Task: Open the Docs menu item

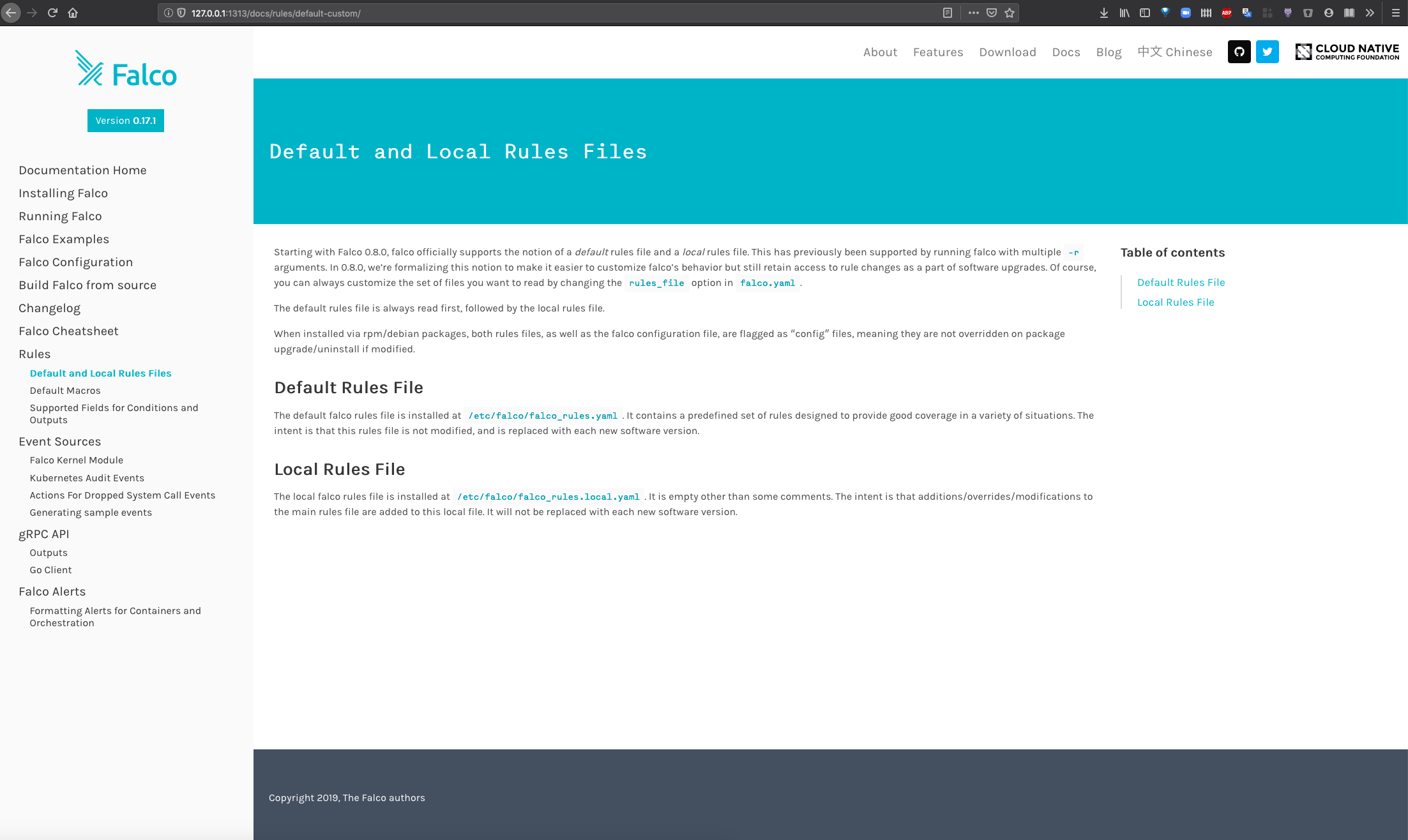Action: [x=1066, y=52]
